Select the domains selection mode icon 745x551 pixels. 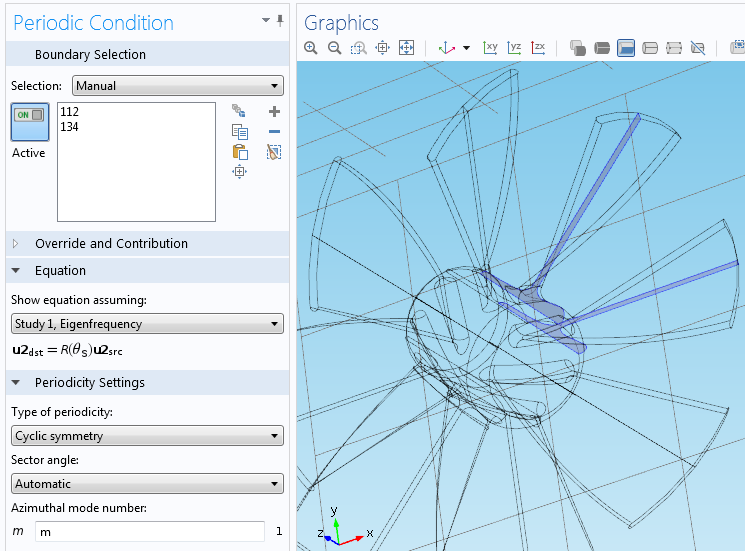pos(578,48)
